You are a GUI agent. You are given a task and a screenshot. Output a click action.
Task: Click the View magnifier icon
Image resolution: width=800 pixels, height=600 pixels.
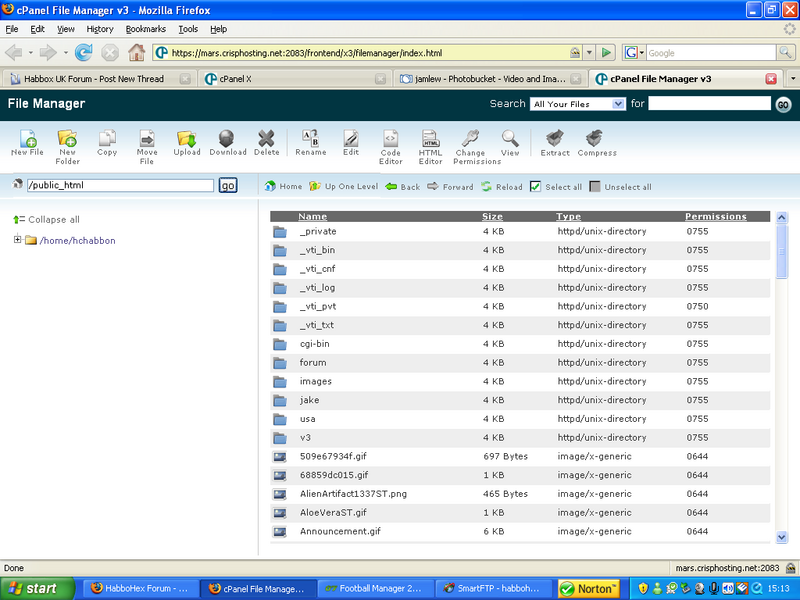pyautogui.click(x=510, y=138)
